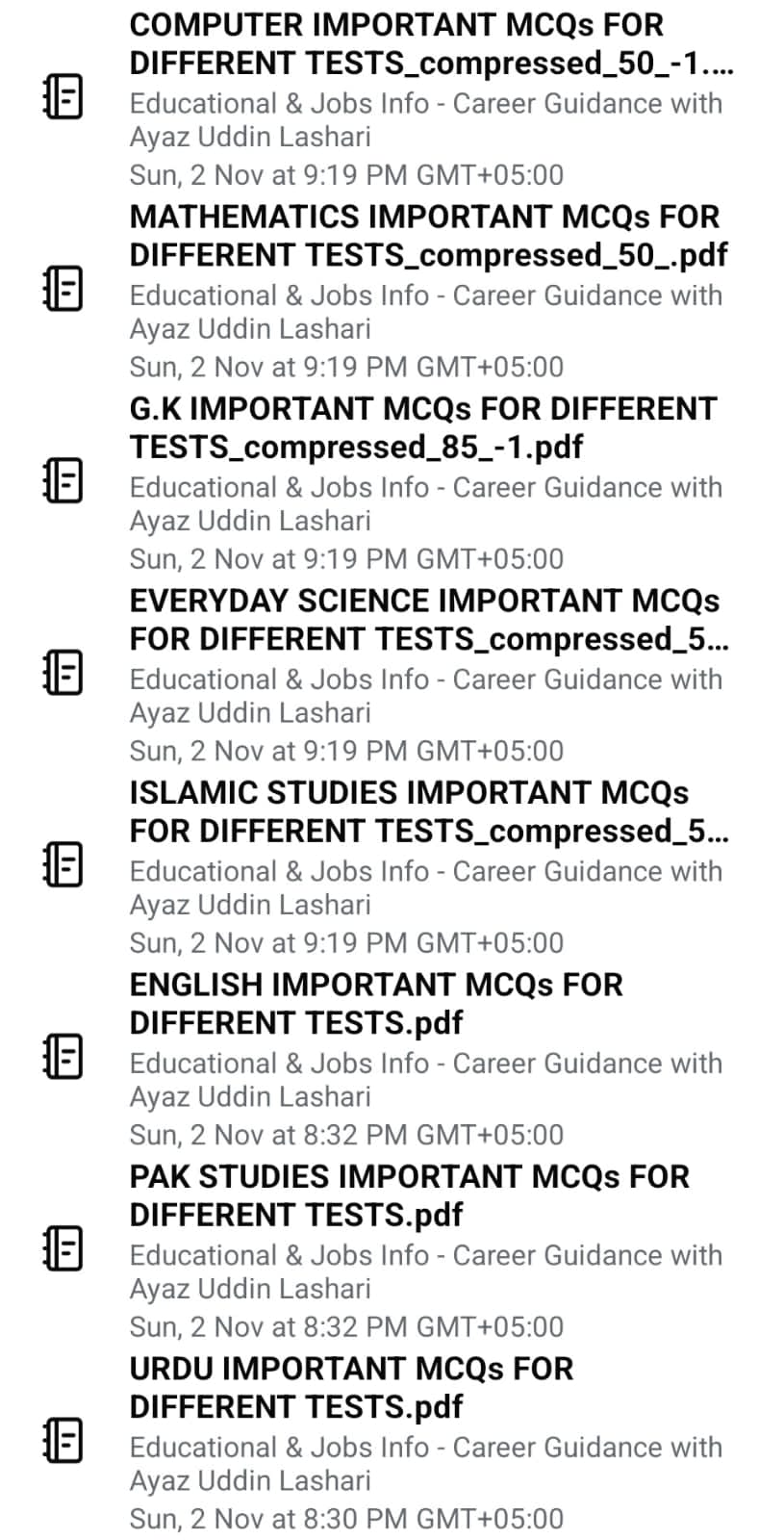784x1540 pixels.
Task: Click the document icon beside ISLAMIC STUDIES file
Action: 63,864
